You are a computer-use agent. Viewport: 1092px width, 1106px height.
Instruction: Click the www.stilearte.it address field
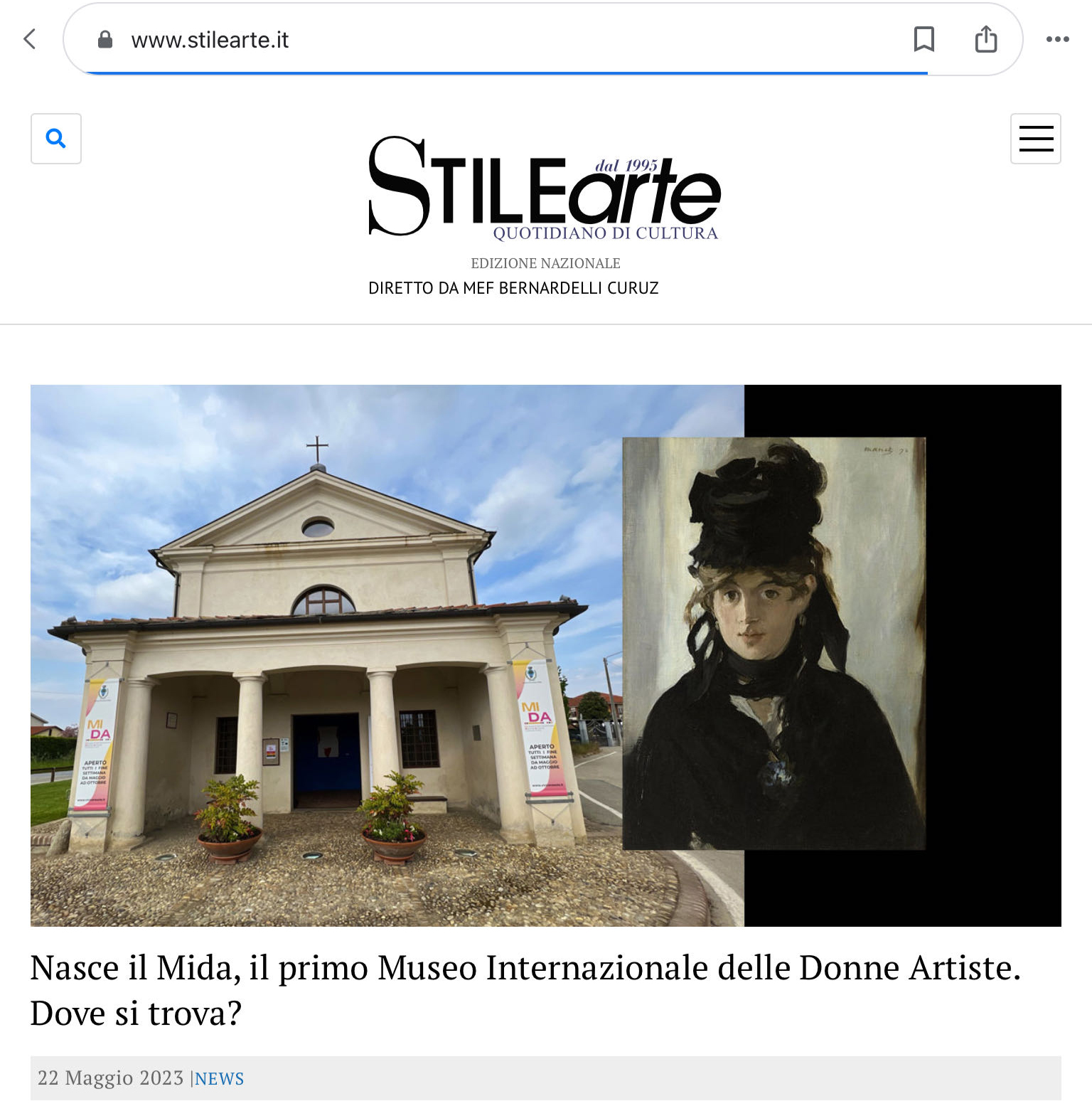tap(498, 40)
